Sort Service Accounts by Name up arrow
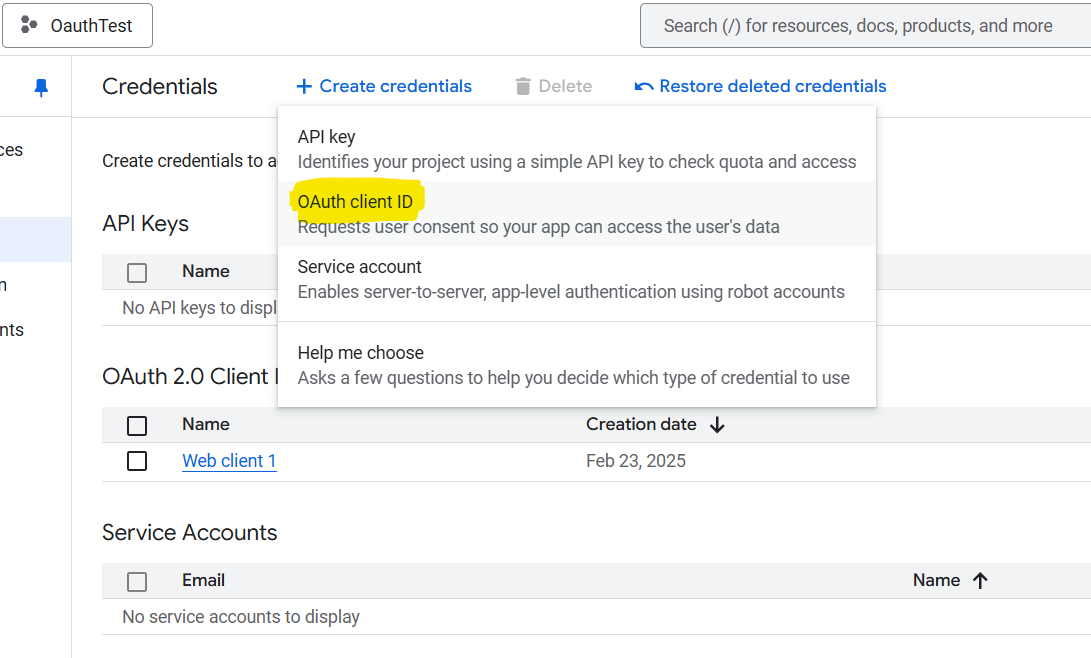Image resolution: width=1091 pixels, height=658 pixels. (x=980, y=581)
